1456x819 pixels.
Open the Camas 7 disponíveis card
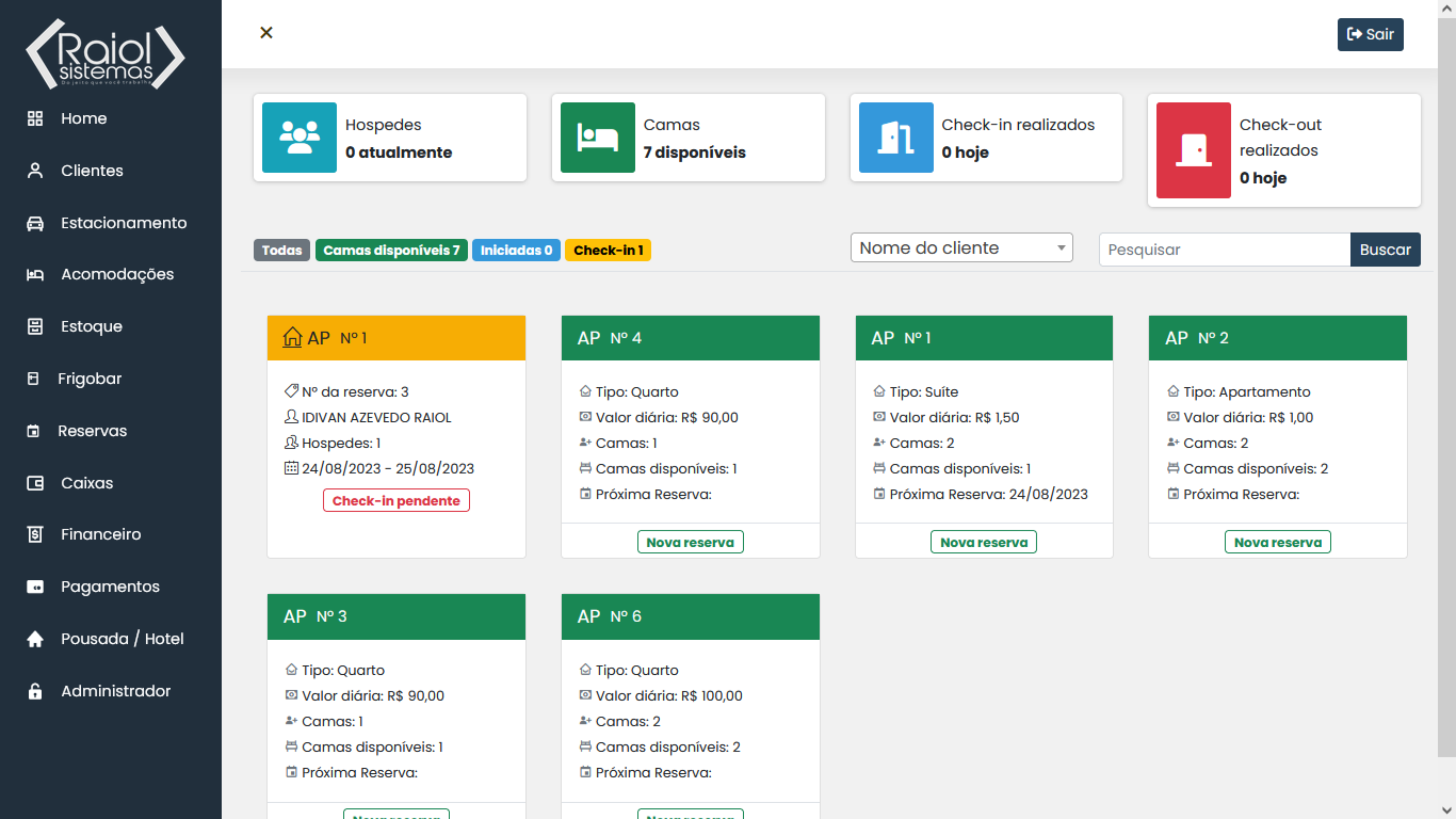coord(688,137)
